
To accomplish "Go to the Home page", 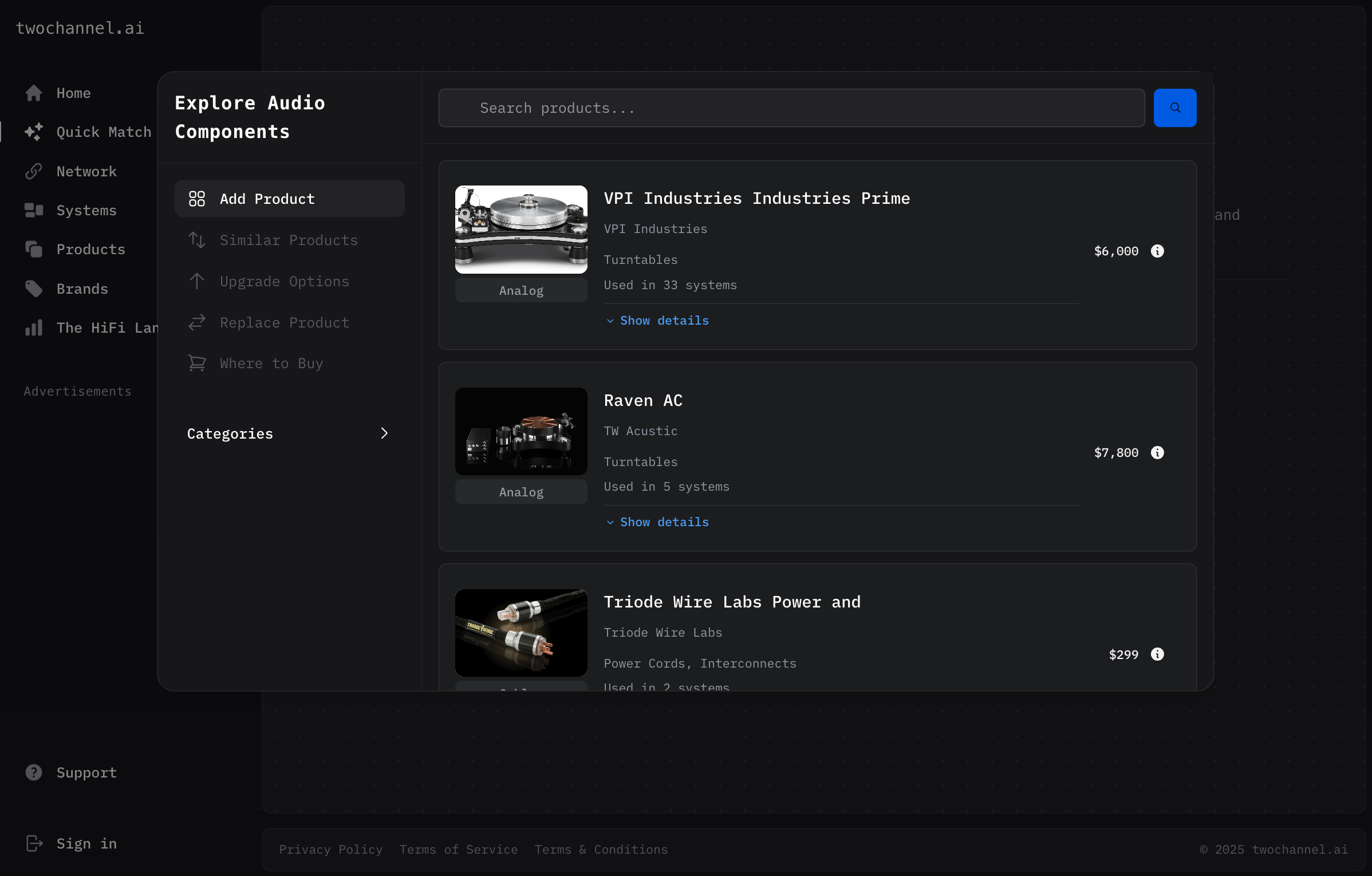I will (73, 93).
